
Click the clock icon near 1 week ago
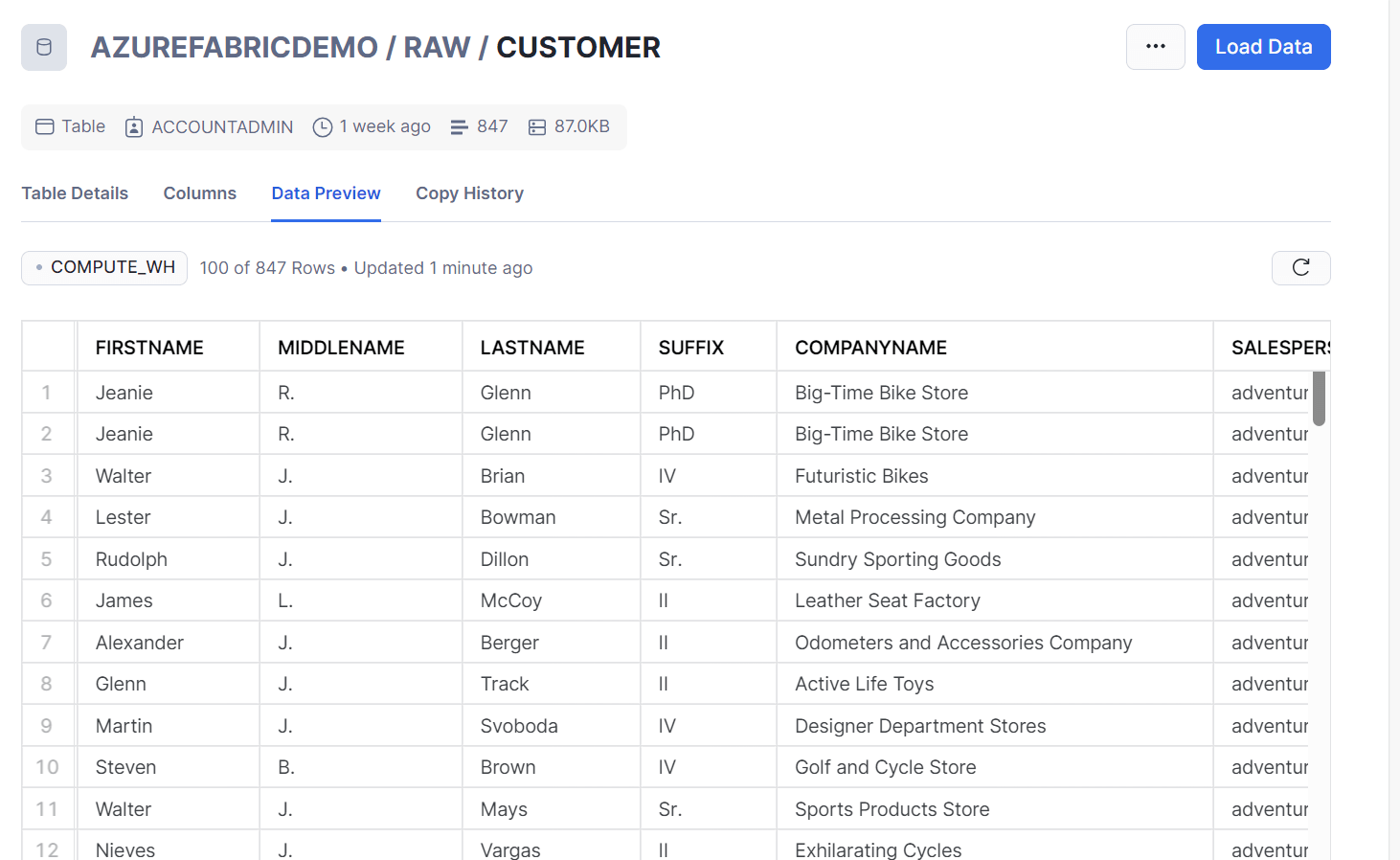[323, 127]
